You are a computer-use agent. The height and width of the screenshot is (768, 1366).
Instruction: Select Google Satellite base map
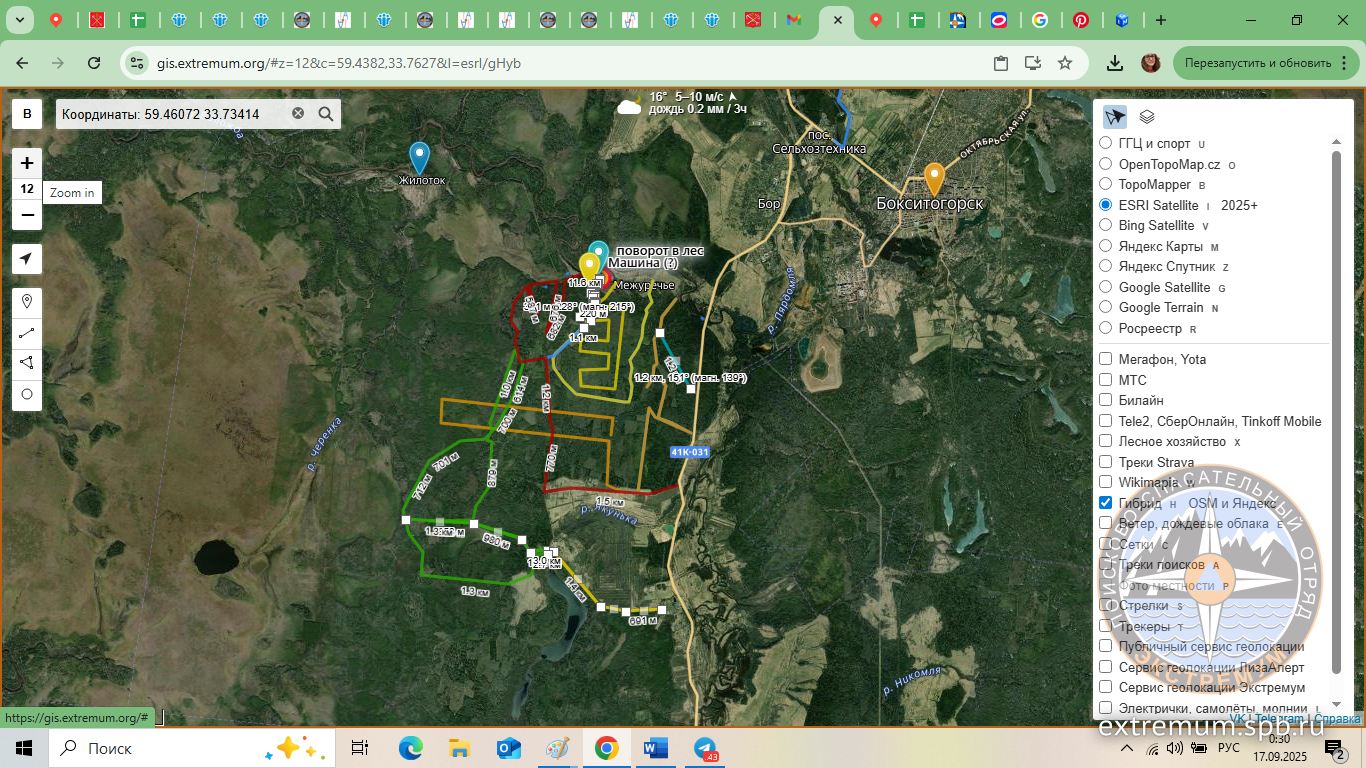point(1106,287)
